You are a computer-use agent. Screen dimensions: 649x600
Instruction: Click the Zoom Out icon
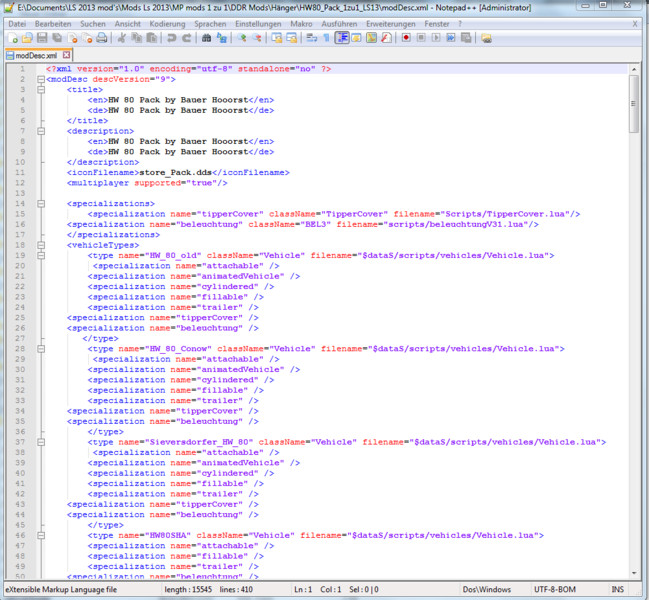[x=257, y=38]
